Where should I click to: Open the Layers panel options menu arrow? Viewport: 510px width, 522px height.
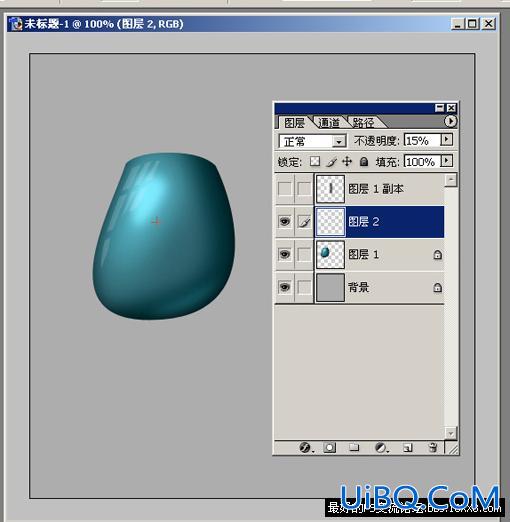click(x=451, y=121)
